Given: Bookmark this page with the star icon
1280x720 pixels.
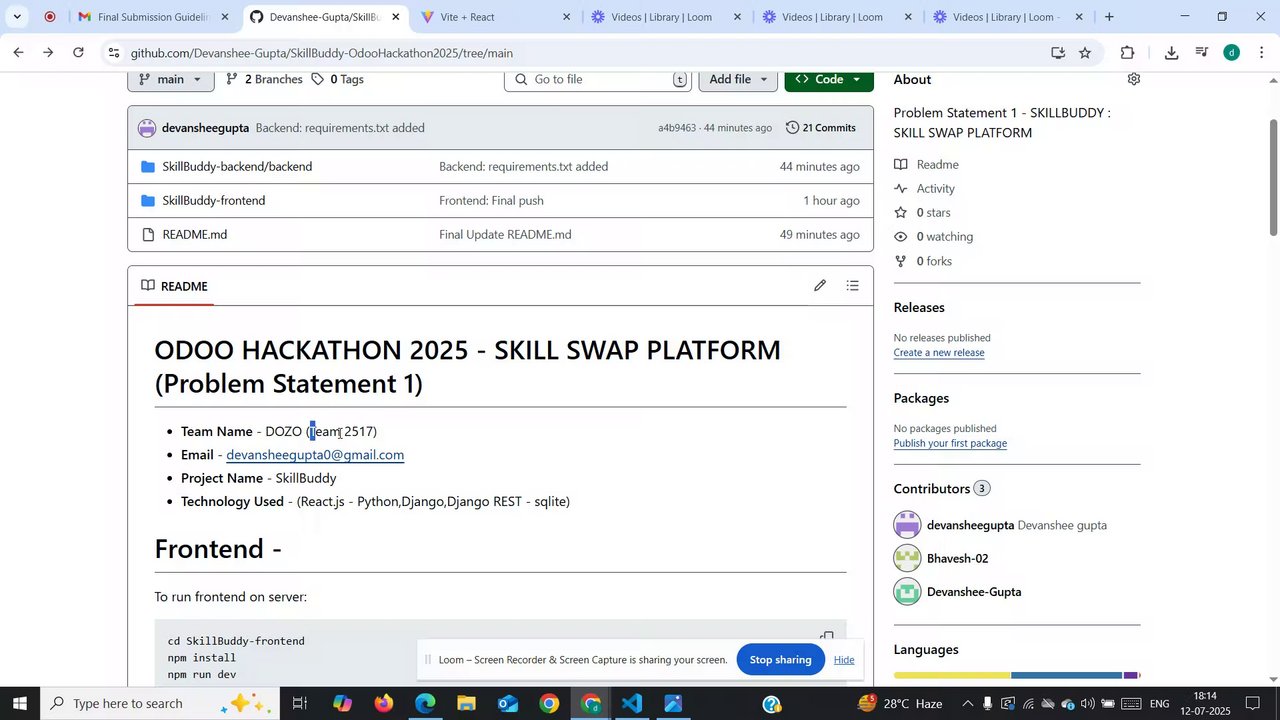Looking at the screenshot, I should click(x=1085, y=53).
